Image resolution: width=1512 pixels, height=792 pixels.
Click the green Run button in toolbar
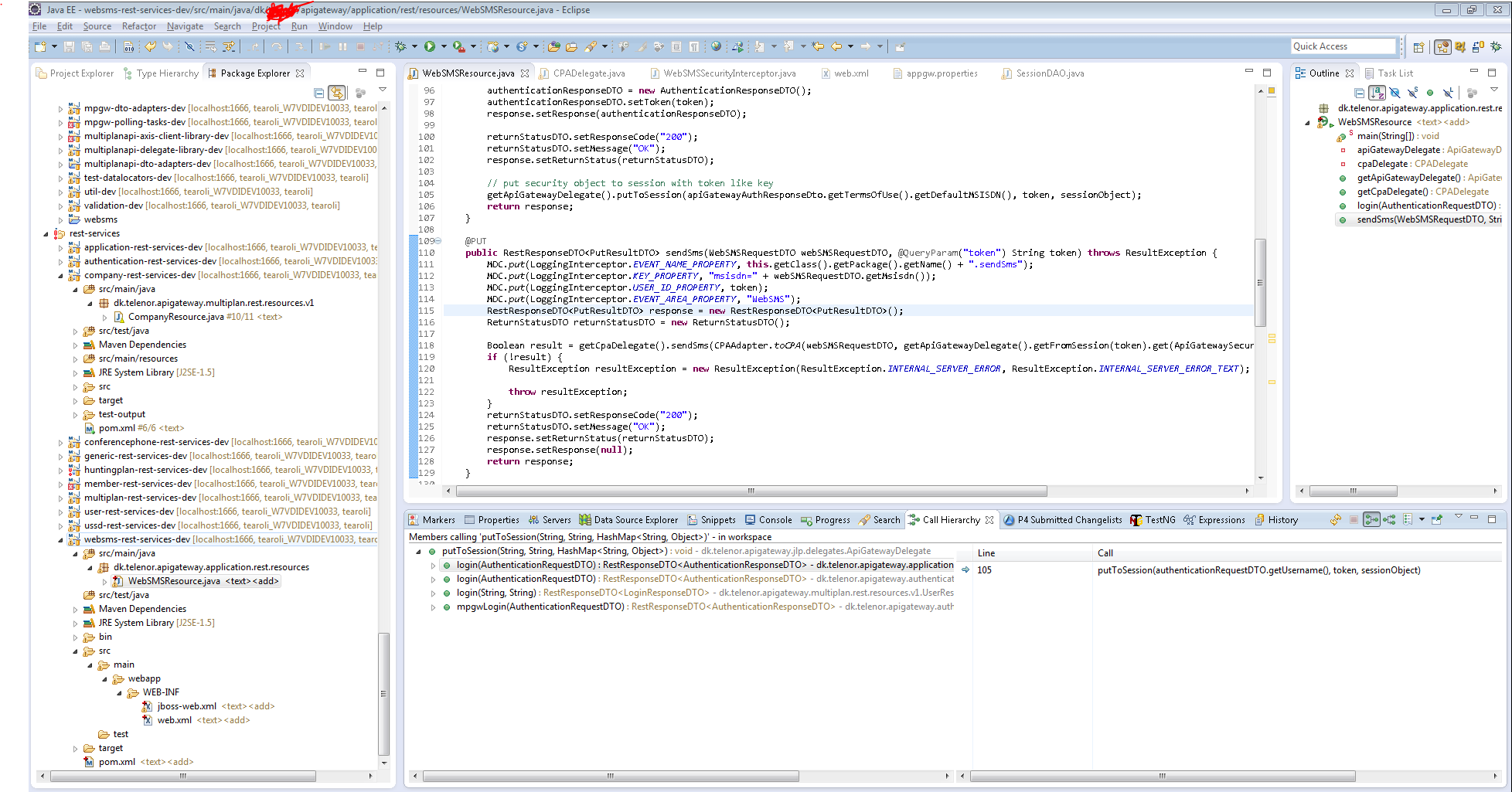[x=430, y=47]
